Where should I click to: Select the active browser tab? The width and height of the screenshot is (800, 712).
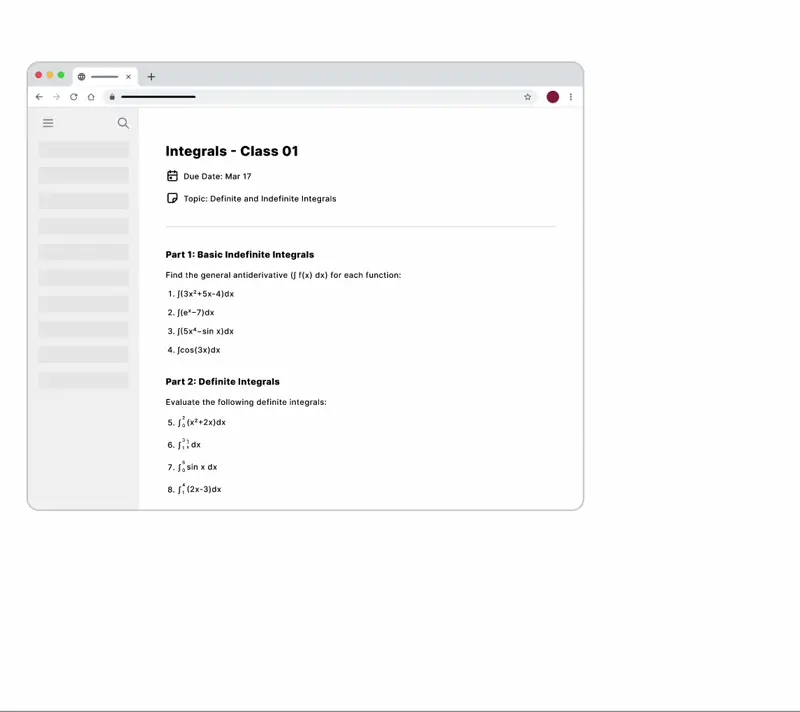[104, 77]
